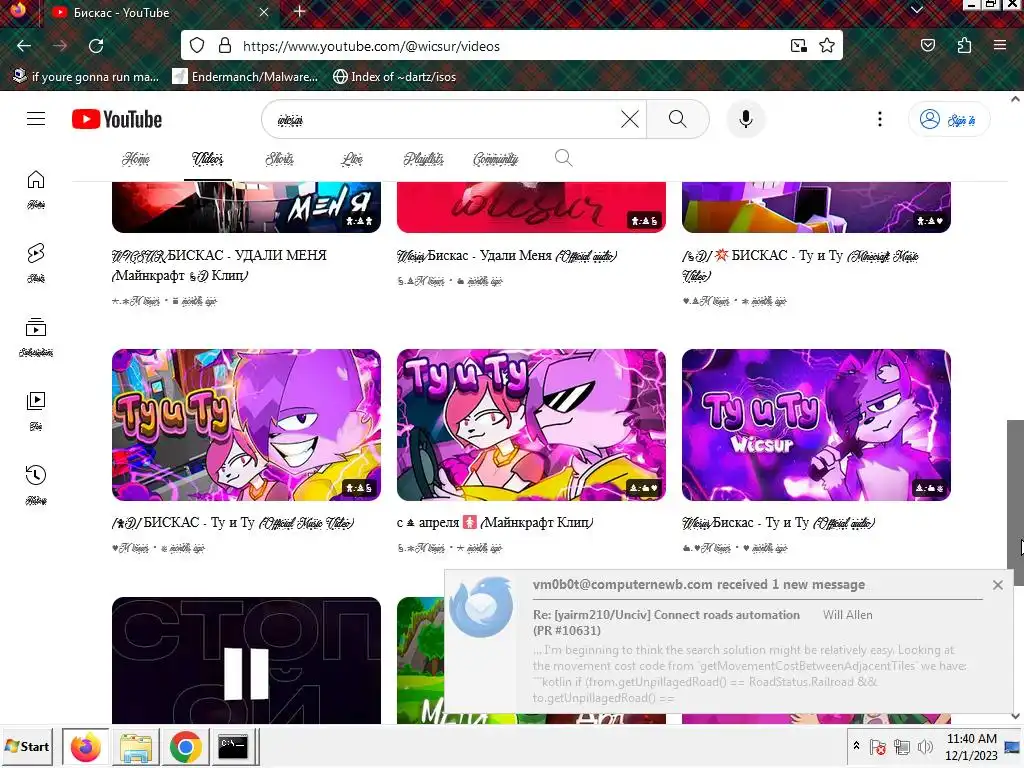The width and height of the screenshot is (1024, 768).
Task: Click the page vertical scrollbar thumb
Action: click(1015, 502)
